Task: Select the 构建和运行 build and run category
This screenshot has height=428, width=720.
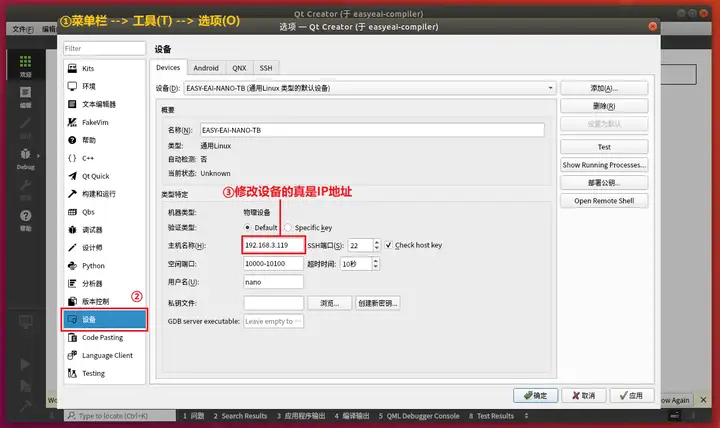Action: click(x=104, y=194)
